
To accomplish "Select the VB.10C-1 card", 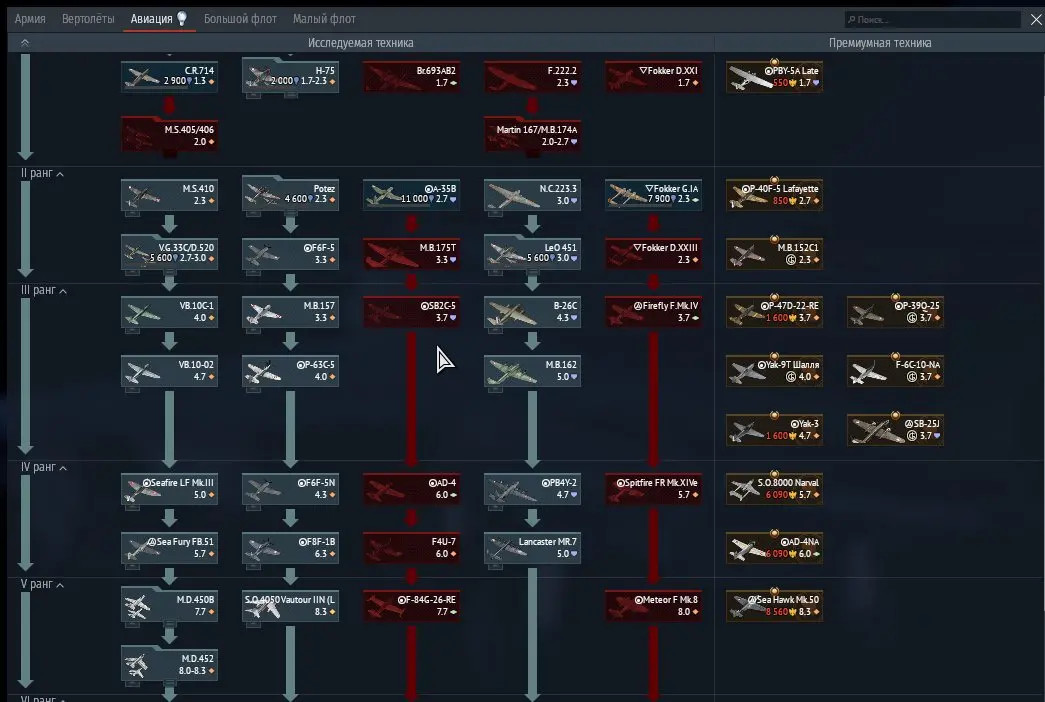I will pyautogui.click(x=169, y=311).
